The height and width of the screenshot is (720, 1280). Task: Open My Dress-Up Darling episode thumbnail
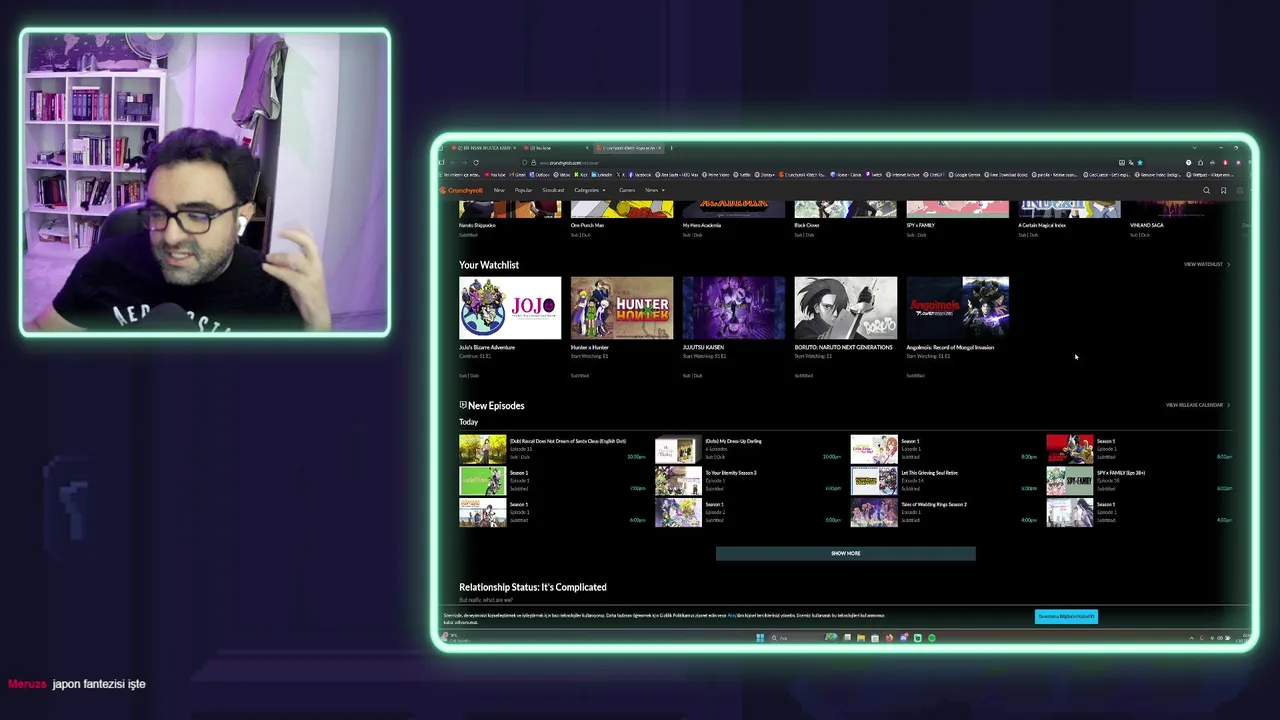coord(678,449)
